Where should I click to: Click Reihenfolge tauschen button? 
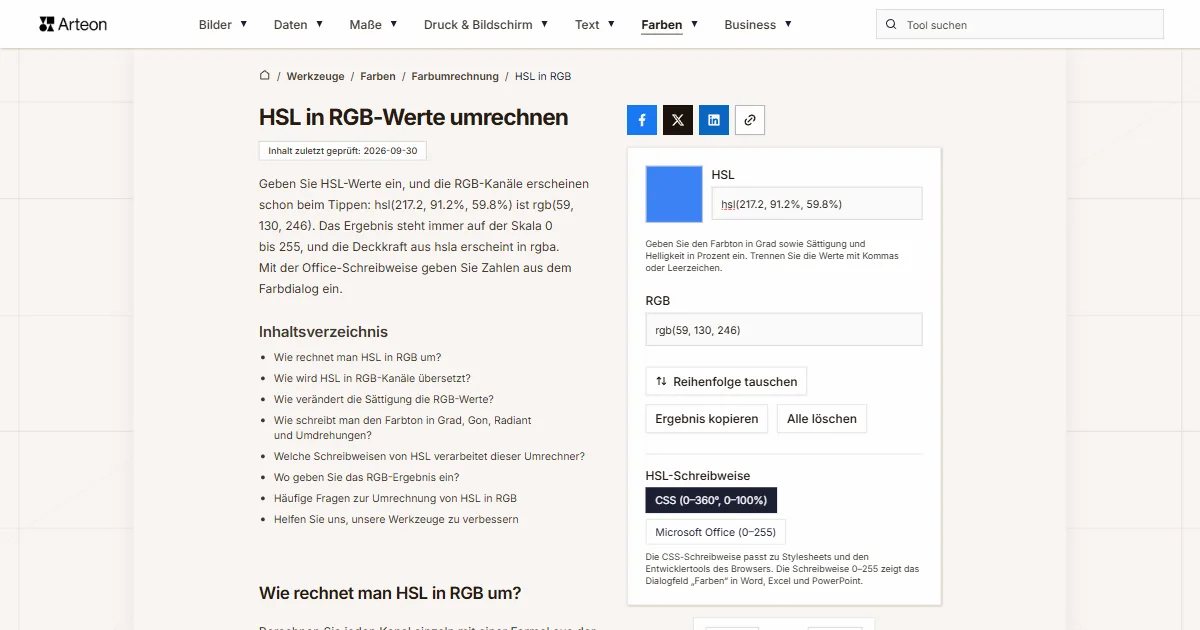tap(726, 381)
